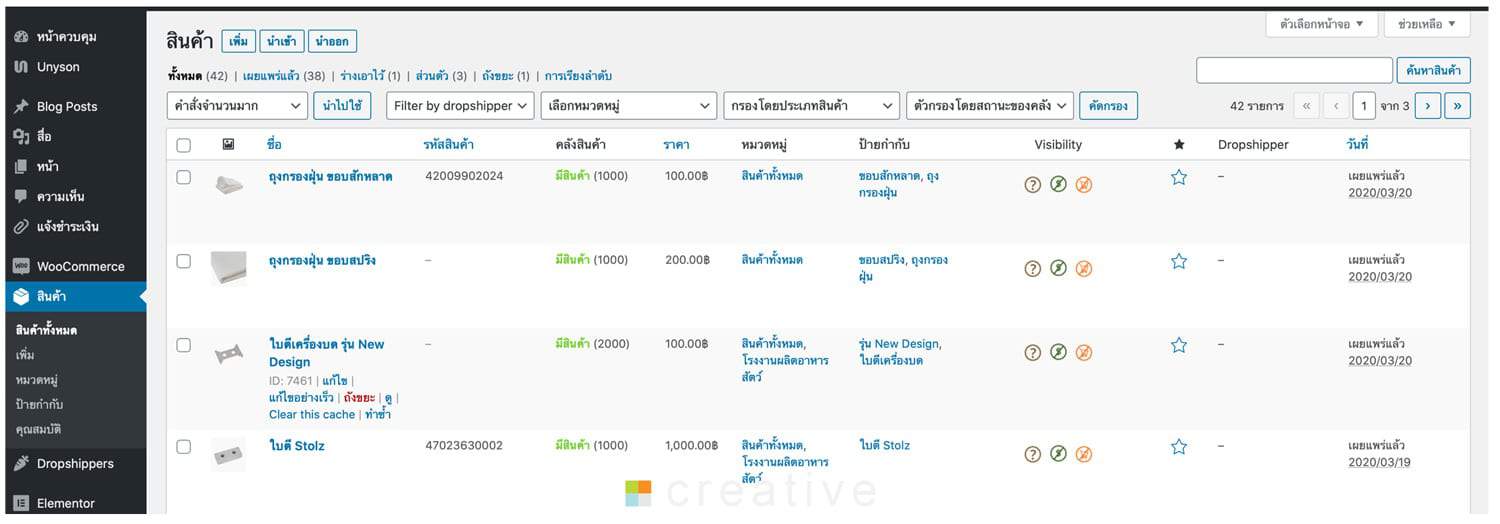Check the box next to ใบตี Stolz

coord(184,447)
